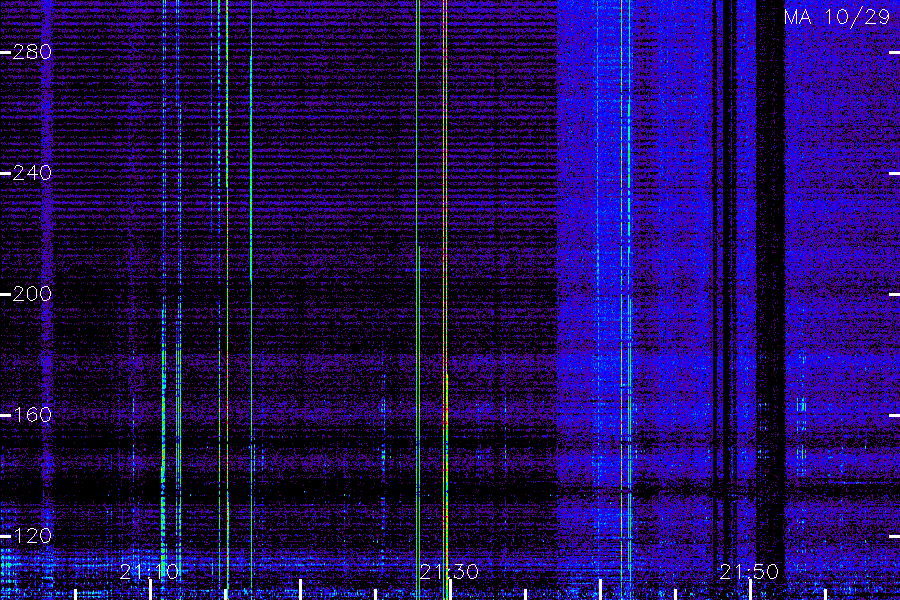Image resolution: width=900 pixels, height=600 pixels.
Task: Click the 21:10 time label
Action: point(149,572)
